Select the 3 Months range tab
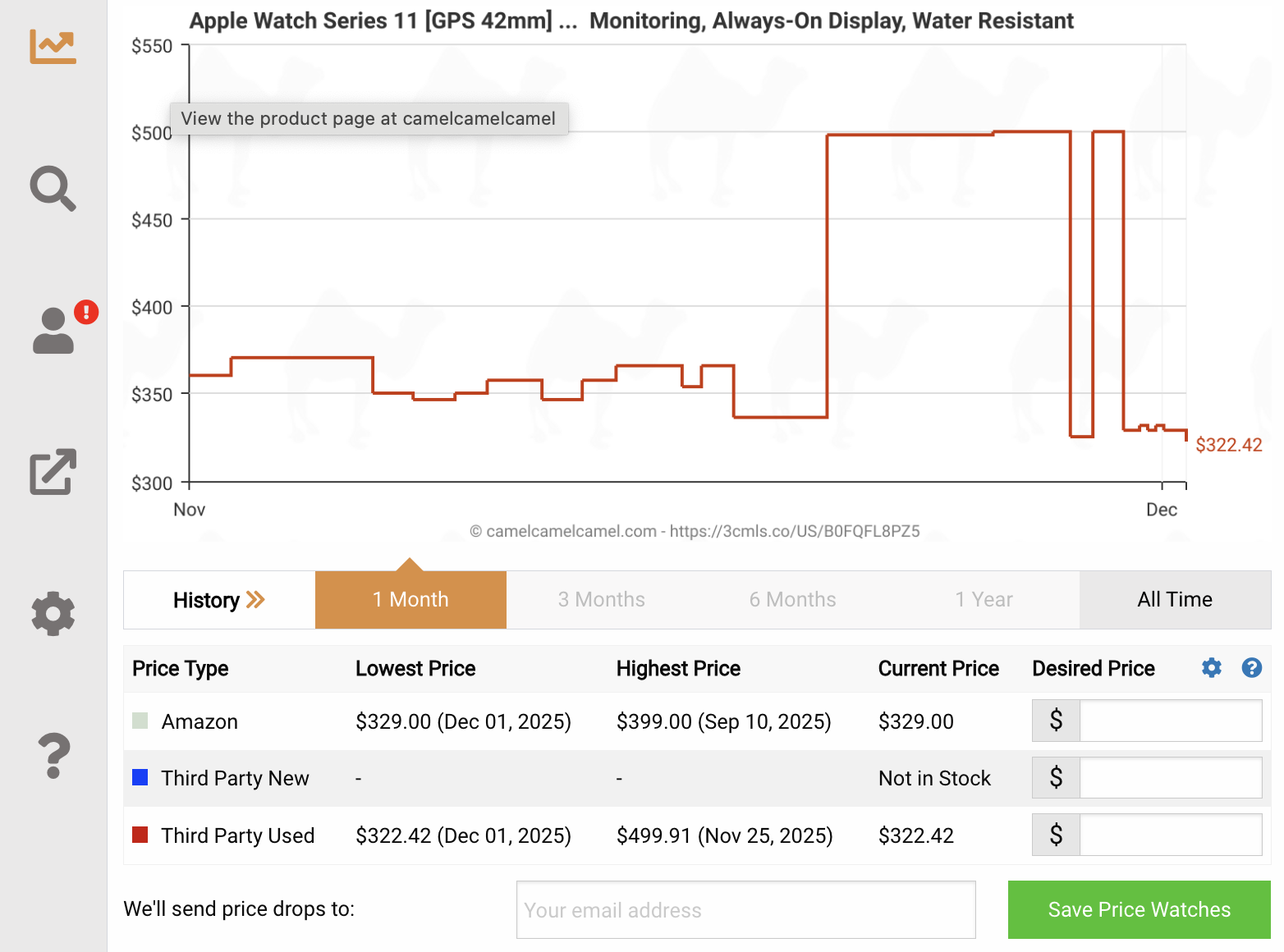The height and width of the screenshot is (952, 1284). point(602,600)
